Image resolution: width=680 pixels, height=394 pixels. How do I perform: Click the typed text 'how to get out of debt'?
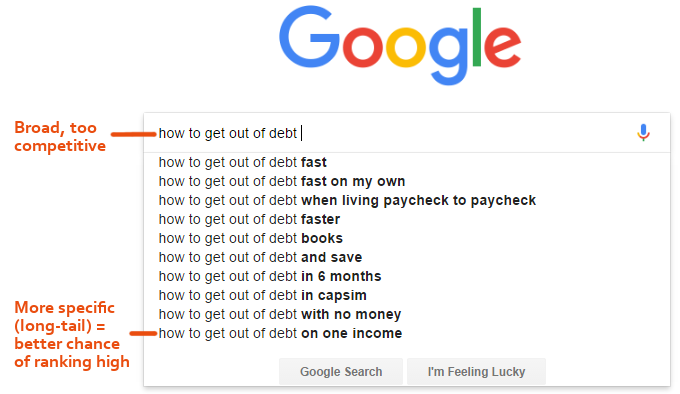tap(228, 133)
